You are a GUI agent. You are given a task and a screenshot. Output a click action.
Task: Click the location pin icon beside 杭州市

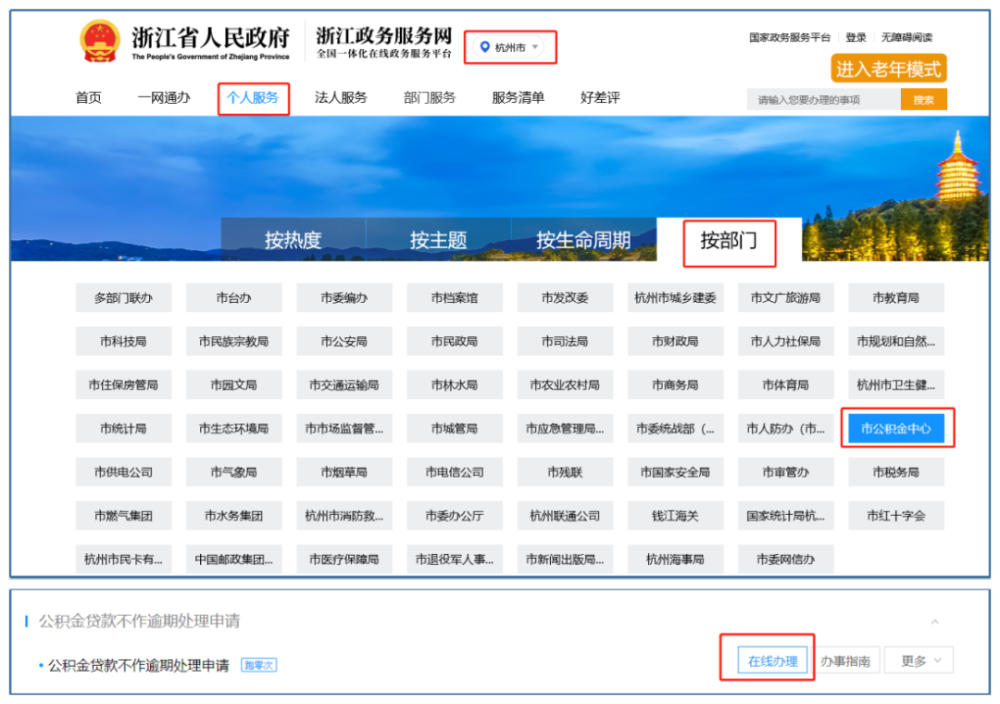485,47
